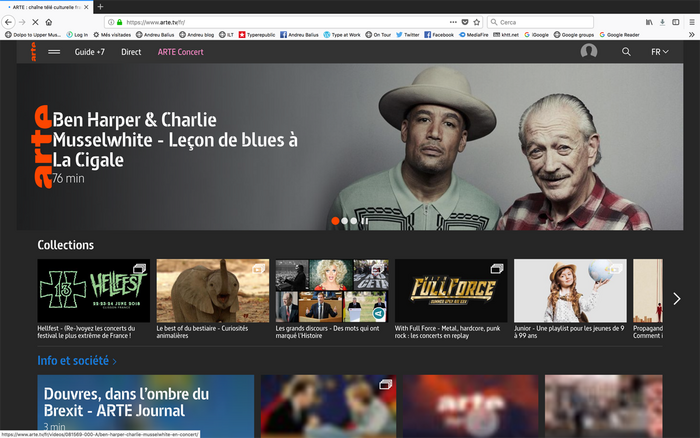700x438 pixels.
Task: Open the Google Reader bookmark
Action: 620,34
